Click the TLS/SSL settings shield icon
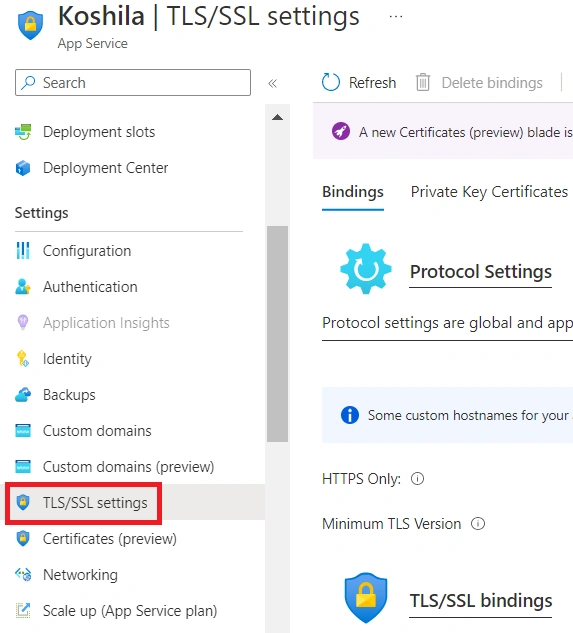Screen dimensions: 573x633 (23, 503)
